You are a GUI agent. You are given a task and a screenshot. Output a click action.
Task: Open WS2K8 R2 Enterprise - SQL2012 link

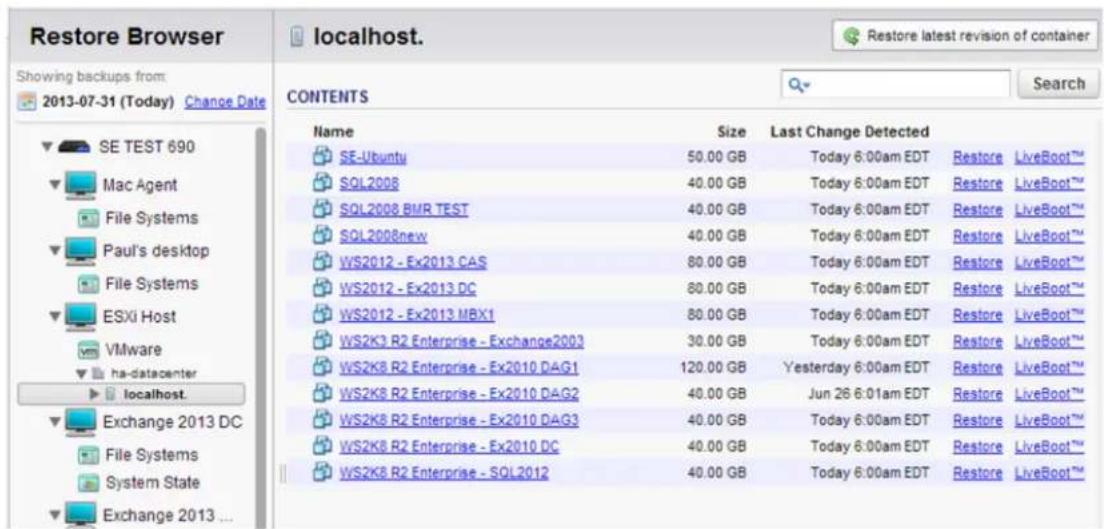[x=444, y=473]
